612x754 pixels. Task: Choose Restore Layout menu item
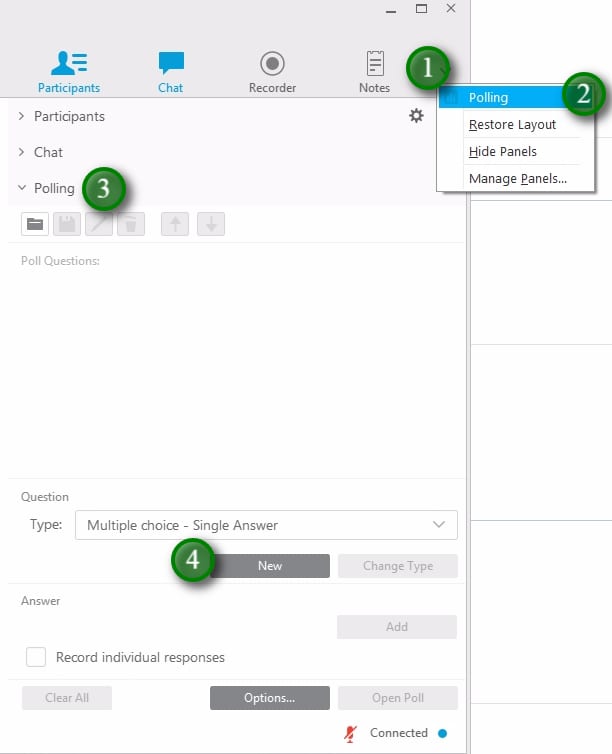tap(512, 125)
